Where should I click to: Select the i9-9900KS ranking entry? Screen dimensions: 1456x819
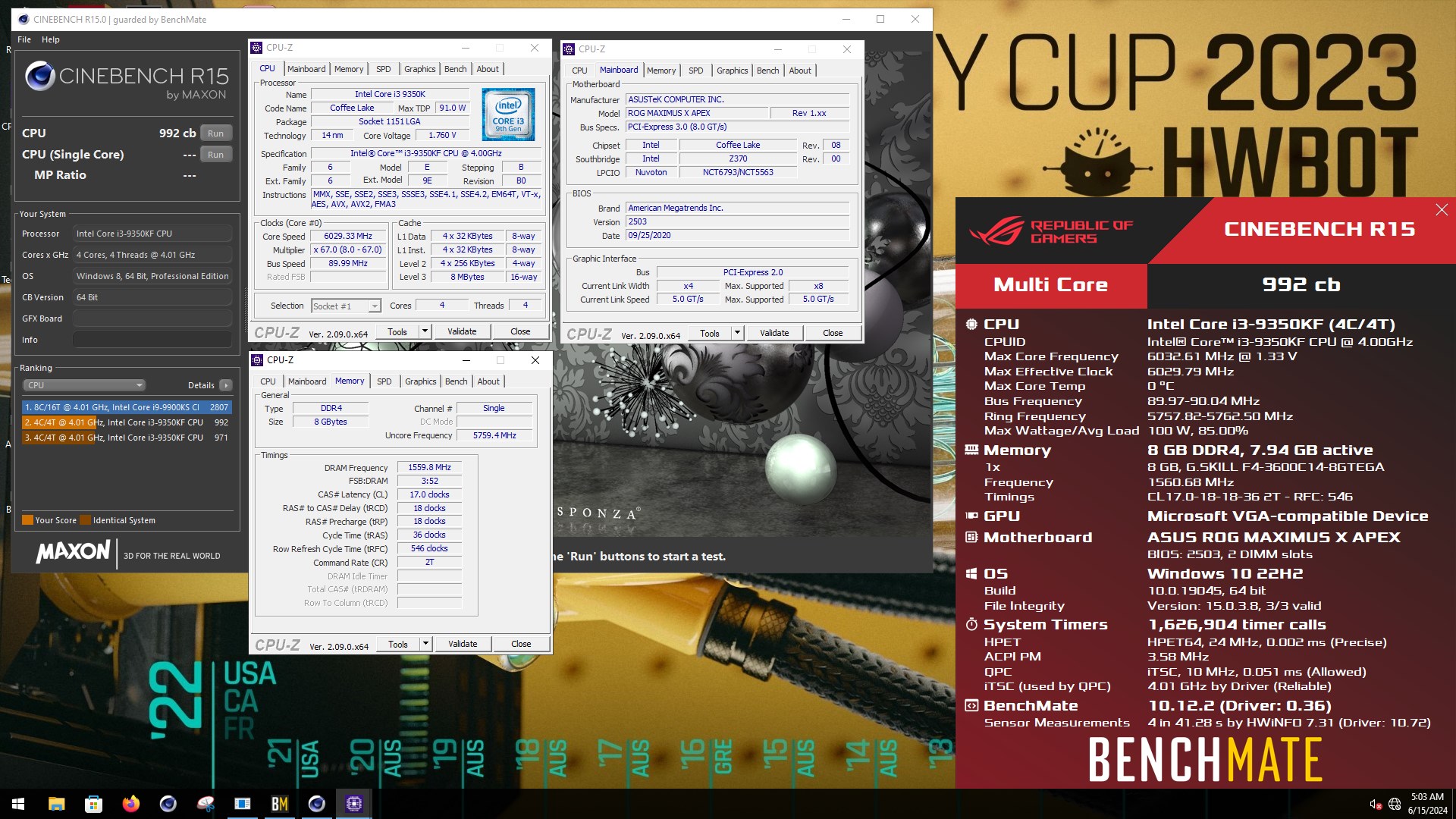coord(127,407)
